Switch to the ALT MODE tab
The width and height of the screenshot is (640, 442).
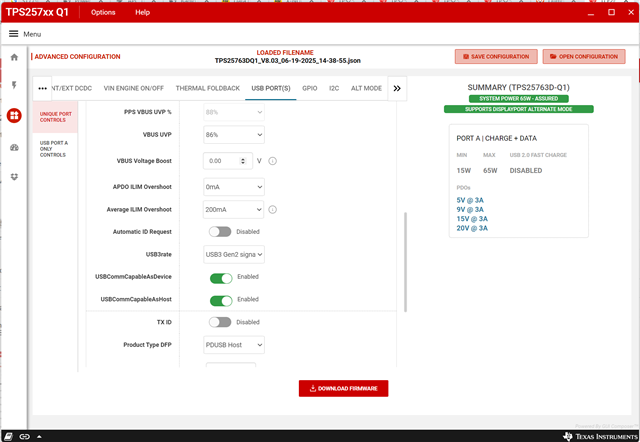[x=366, y=88]
